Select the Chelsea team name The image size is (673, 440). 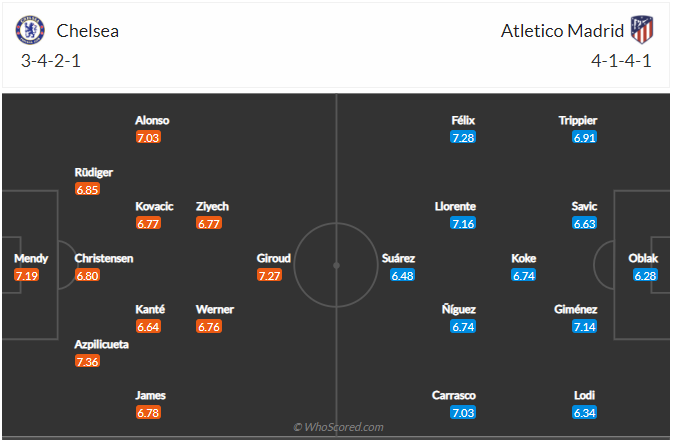(x=88, y=31)
